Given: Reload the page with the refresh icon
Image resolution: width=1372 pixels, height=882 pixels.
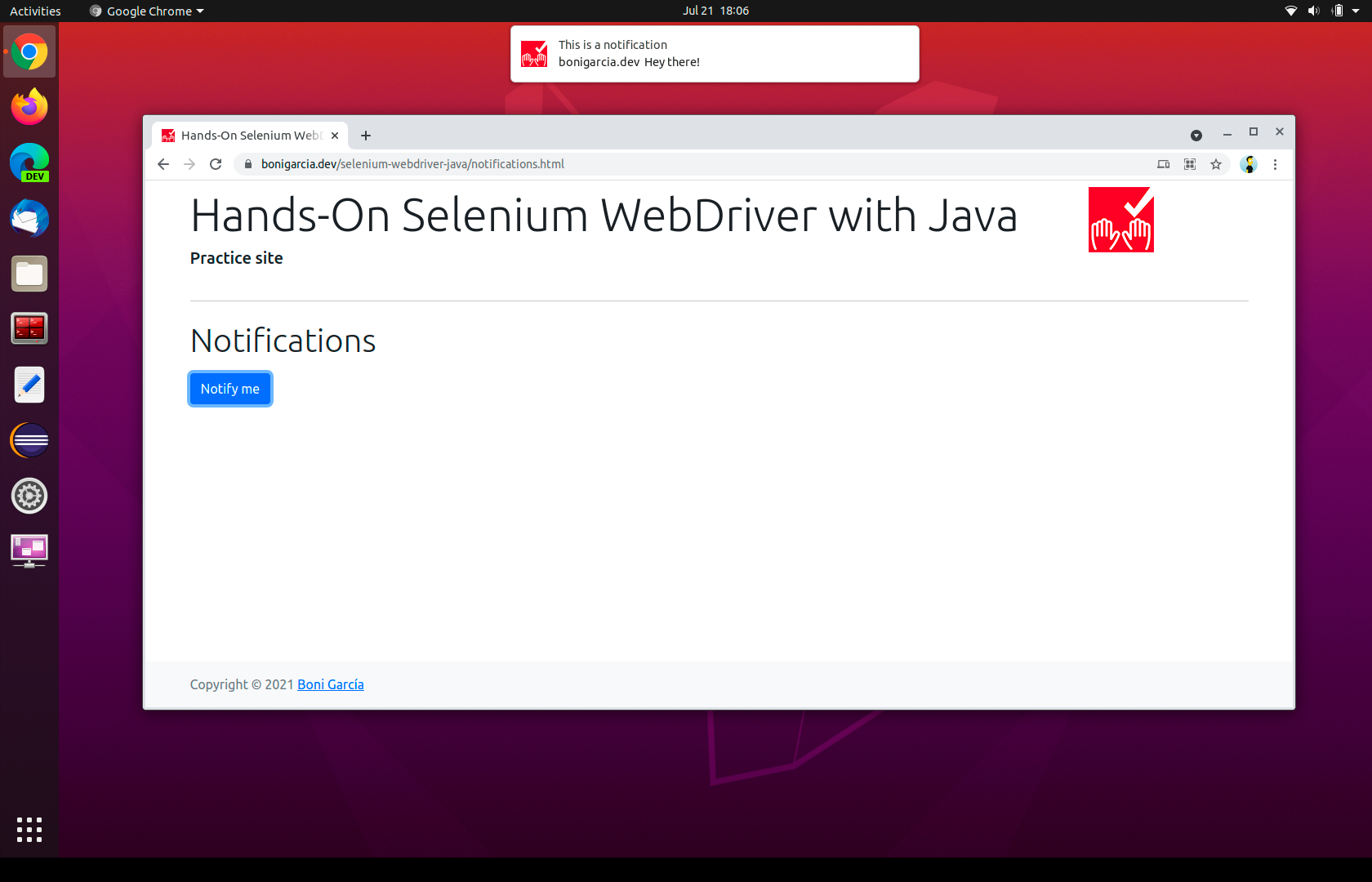Looking at the screenshot, I should [216, 164].
